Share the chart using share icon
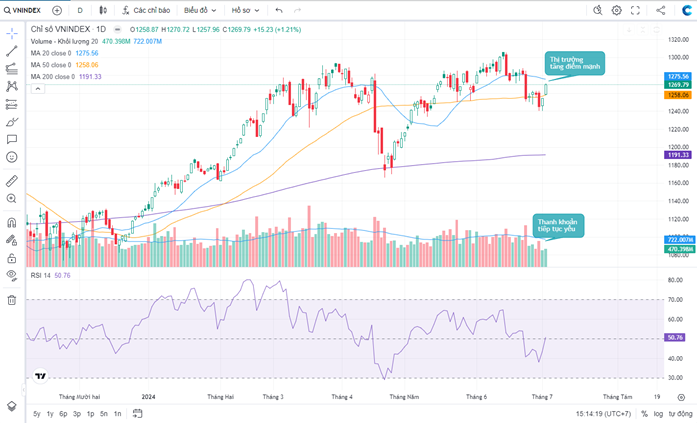Screen dimensions: 697x423 click(x=661, y=10)
